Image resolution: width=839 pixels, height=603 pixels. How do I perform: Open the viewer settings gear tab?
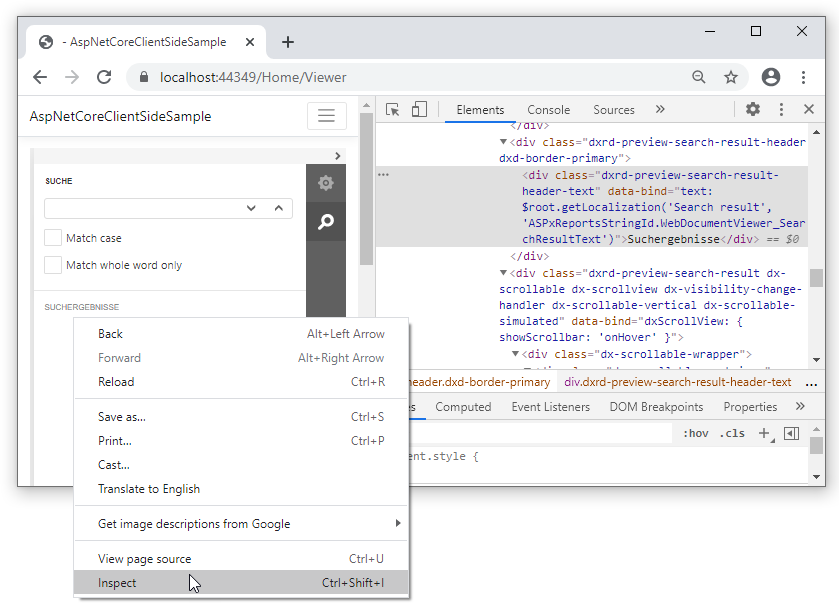[x=326, y=183]
